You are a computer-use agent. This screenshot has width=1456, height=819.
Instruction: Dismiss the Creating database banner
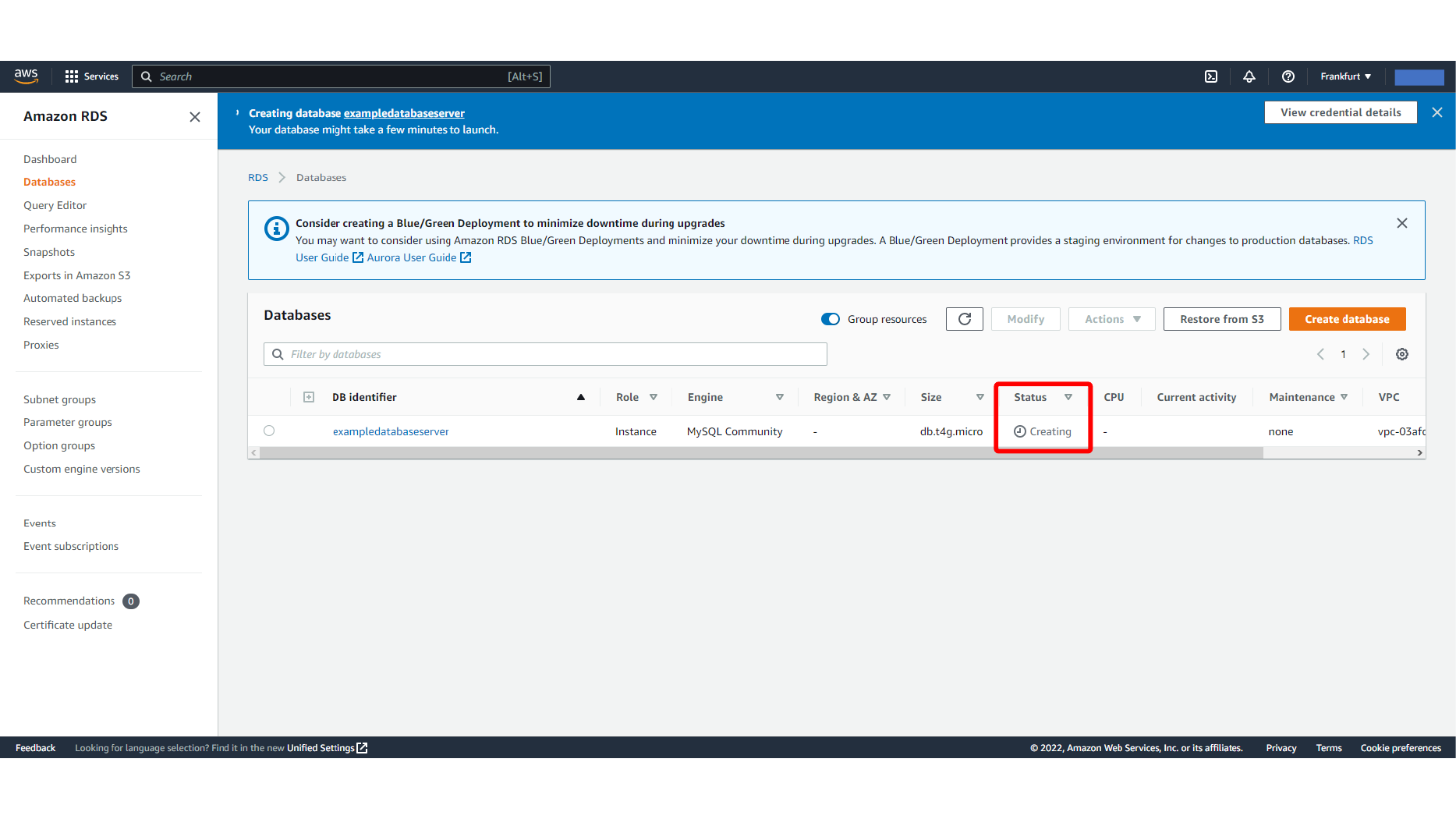pos(1437,112)
